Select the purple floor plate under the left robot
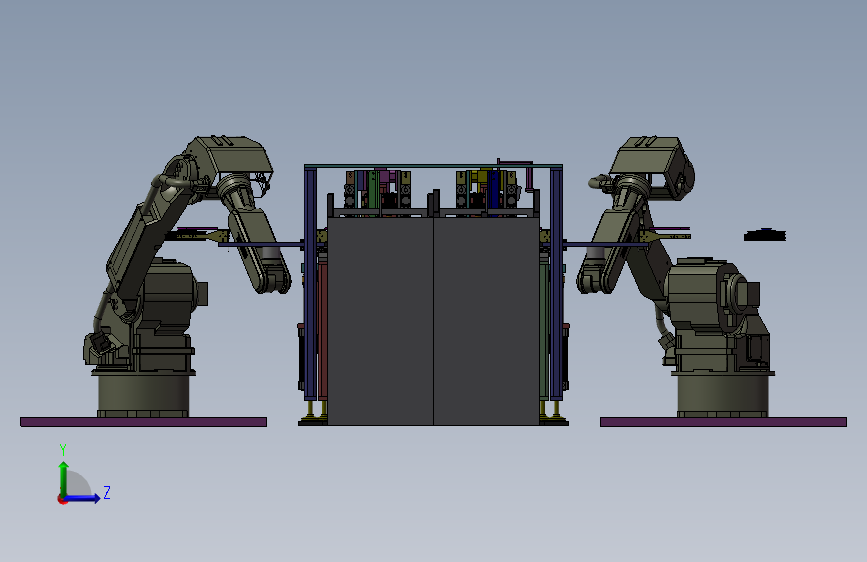 [x=143, y=422]
